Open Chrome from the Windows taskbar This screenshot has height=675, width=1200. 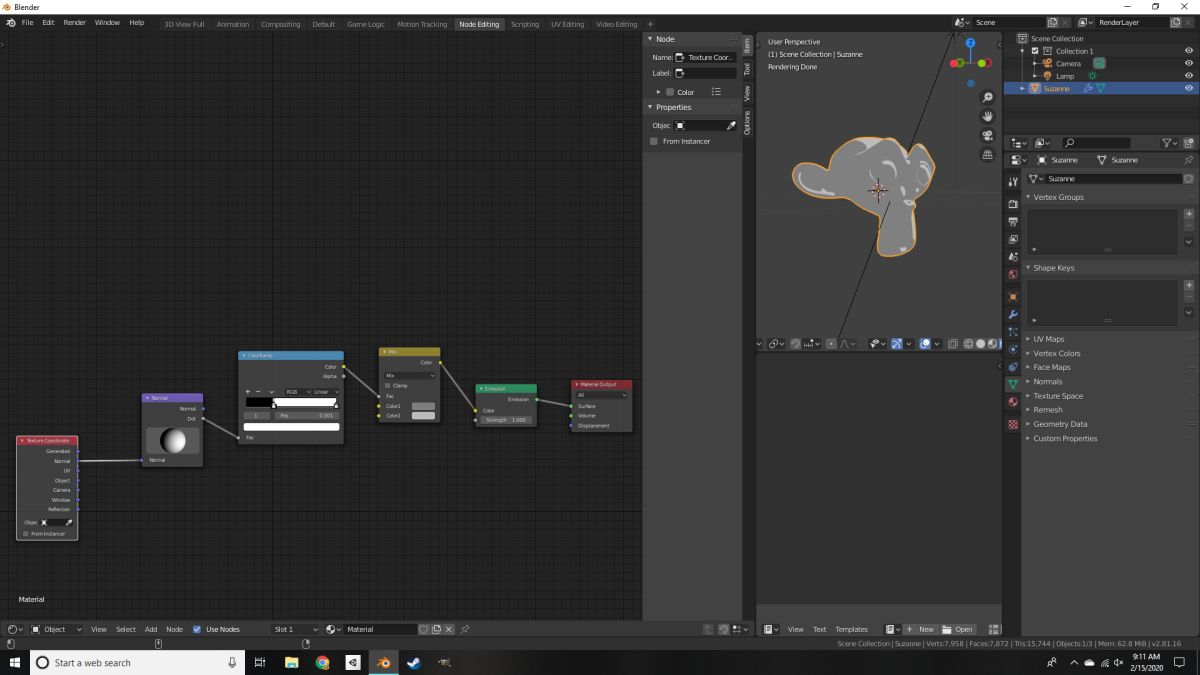pos(322,662)
